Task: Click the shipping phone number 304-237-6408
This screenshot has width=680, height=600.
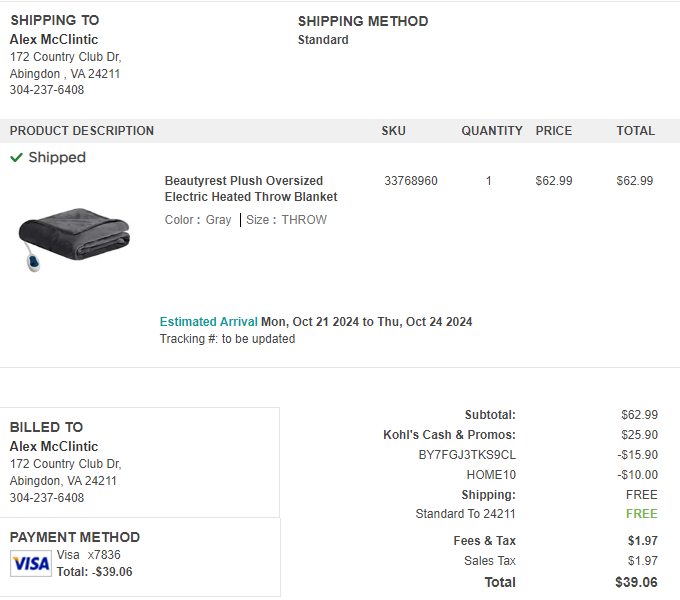Action: (47, 90)
